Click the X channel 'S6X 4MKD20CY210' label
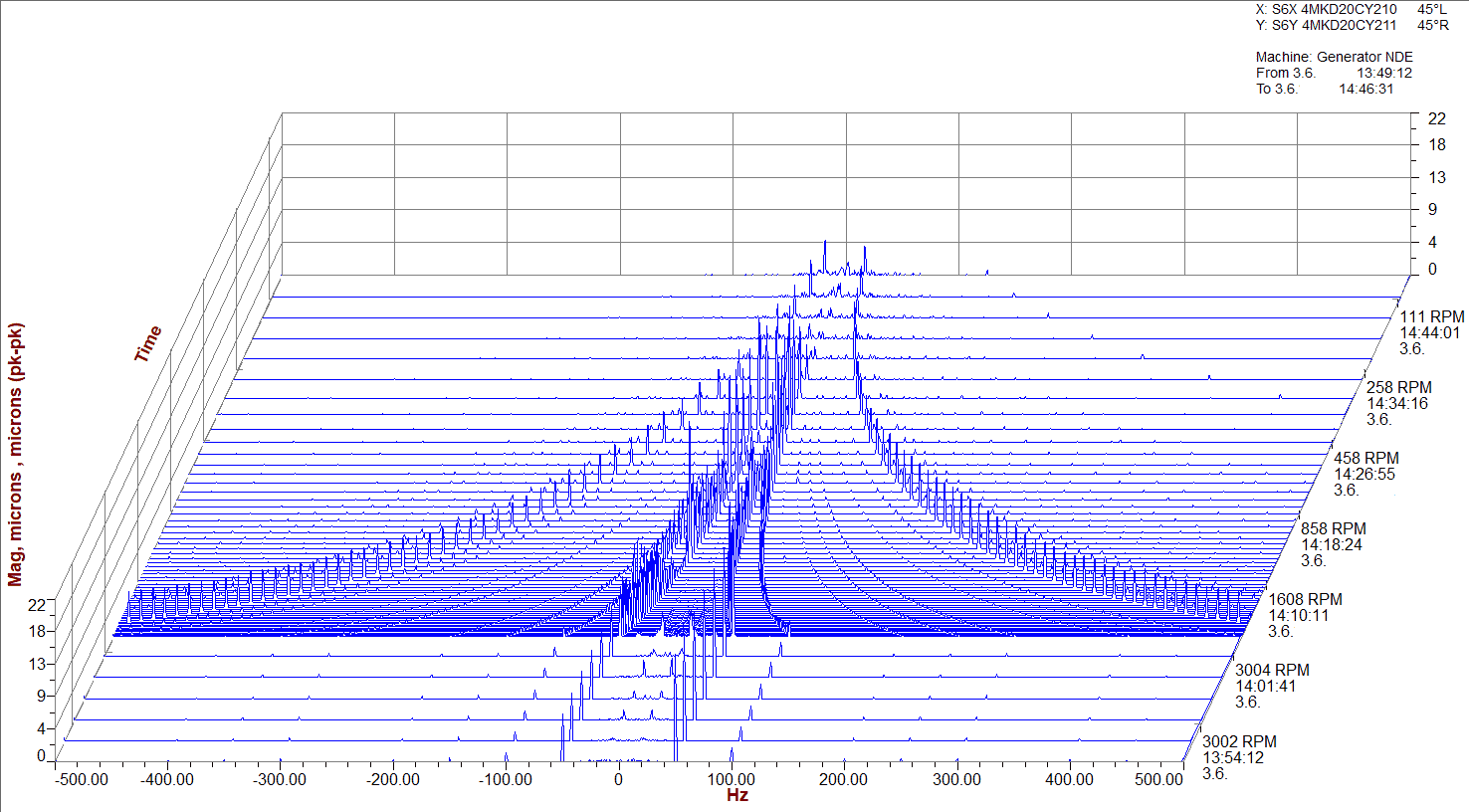Viewport: 1469px width, 812px height. tap(1335, 9)
